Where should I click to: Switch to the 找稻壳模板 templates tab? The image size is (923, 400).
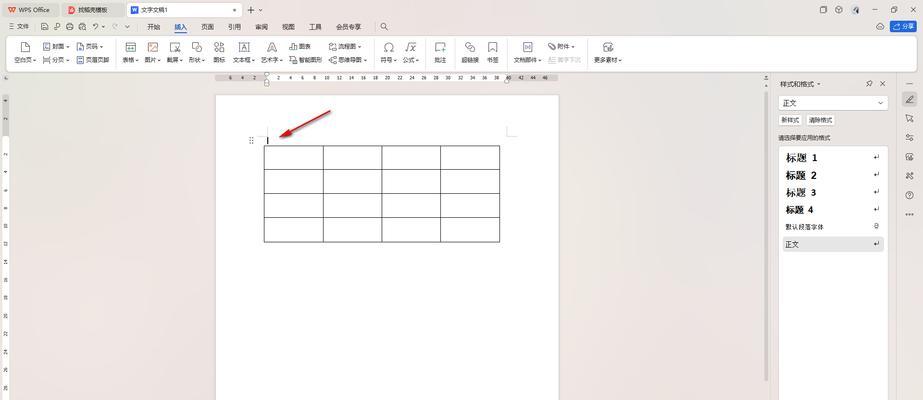click(x=93, y=10)
